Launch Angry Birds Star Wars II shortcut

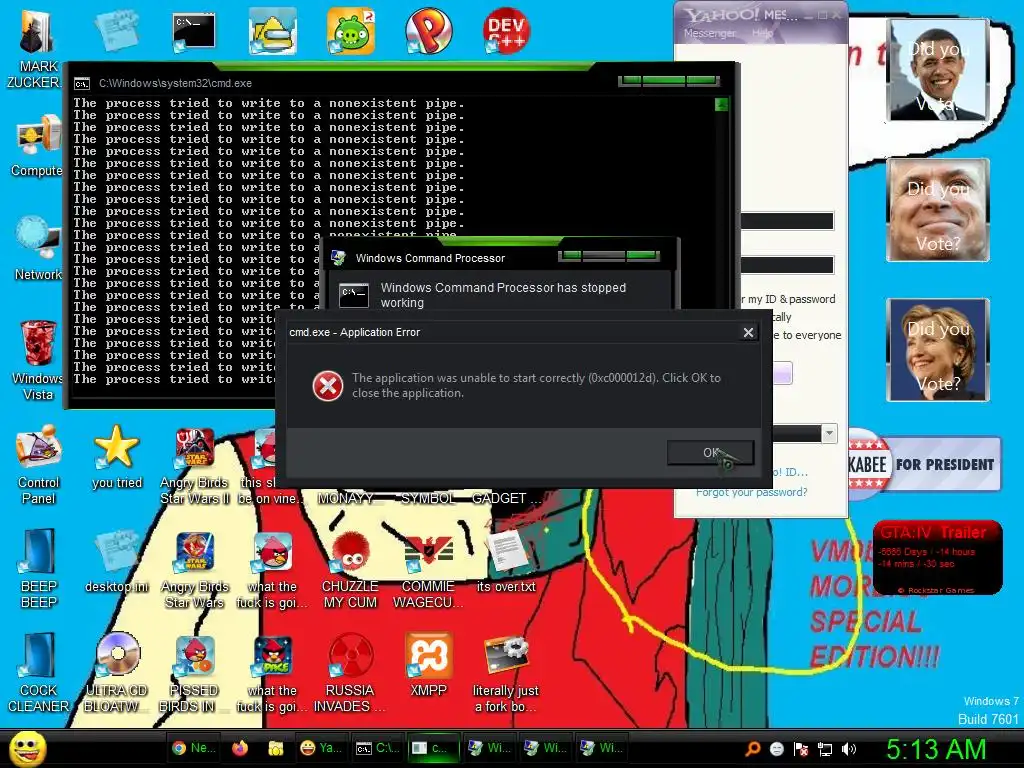coord(195,465)
